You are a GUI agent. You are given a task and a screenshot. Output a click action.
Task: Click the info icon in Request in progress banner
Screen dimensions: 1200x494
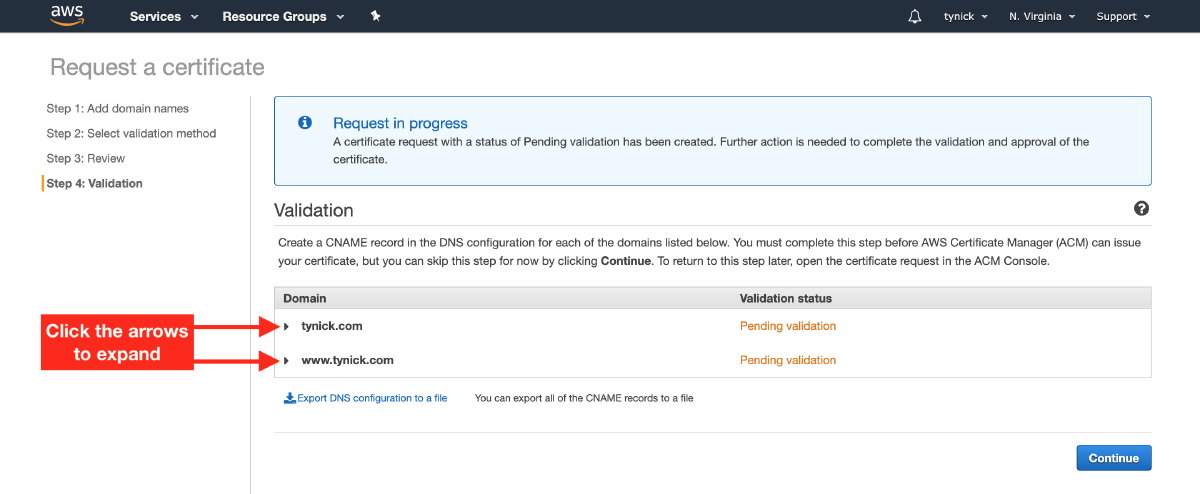[305, 123]
